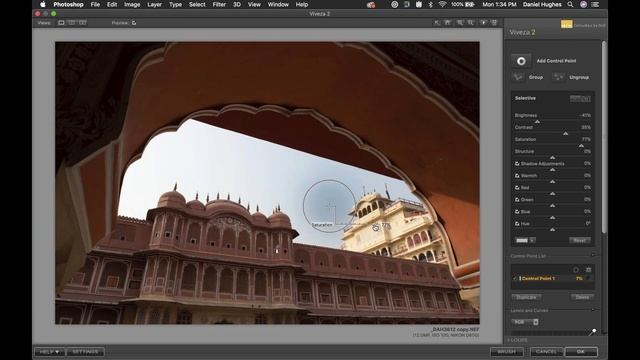The image size is (640, 360).
Task: Click the Siri icon in menu bar
Action: 584,4
